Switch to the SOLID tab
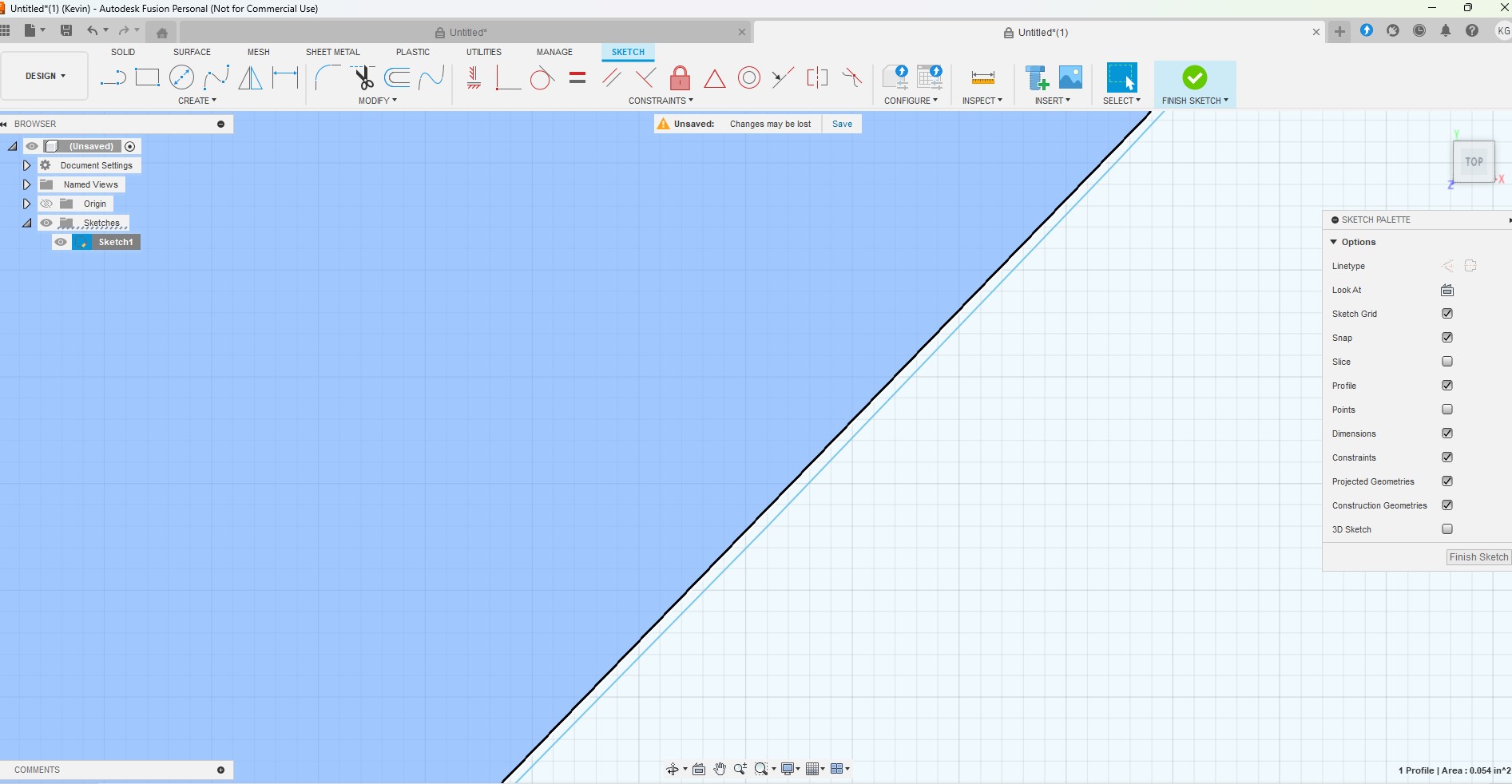The height and width of the screenshot is (784, 1512). tap(123, 52)
